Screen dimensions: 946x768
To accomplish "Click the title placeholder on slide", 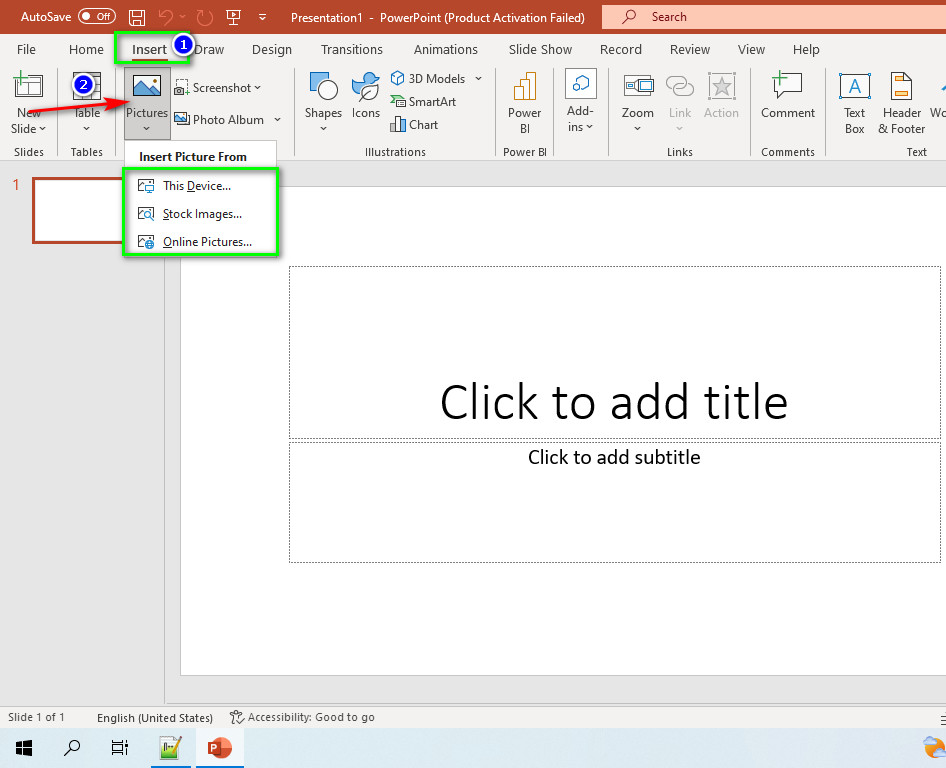I will pos(614,353).
